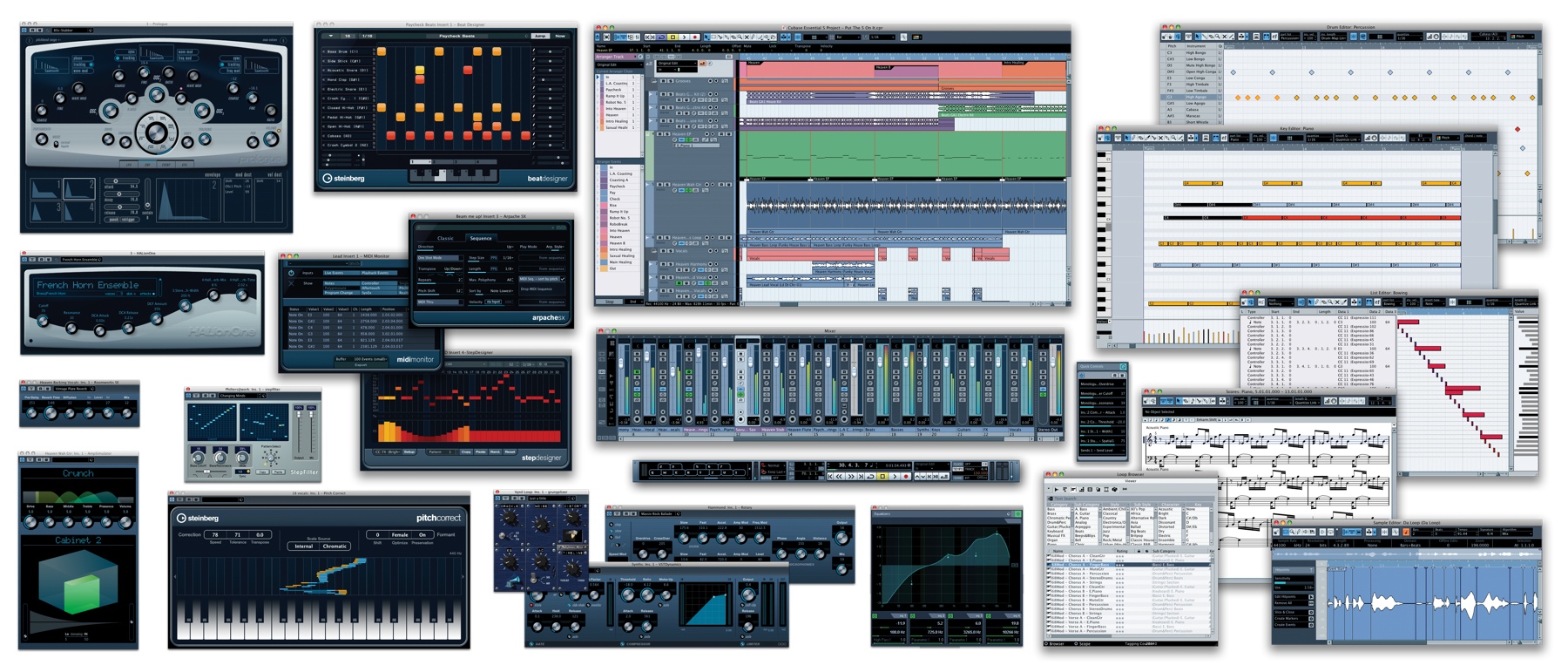Screen dimensions: 1568x672
Task: Click Jump in Beat Designer
Action: coord(540,36)
